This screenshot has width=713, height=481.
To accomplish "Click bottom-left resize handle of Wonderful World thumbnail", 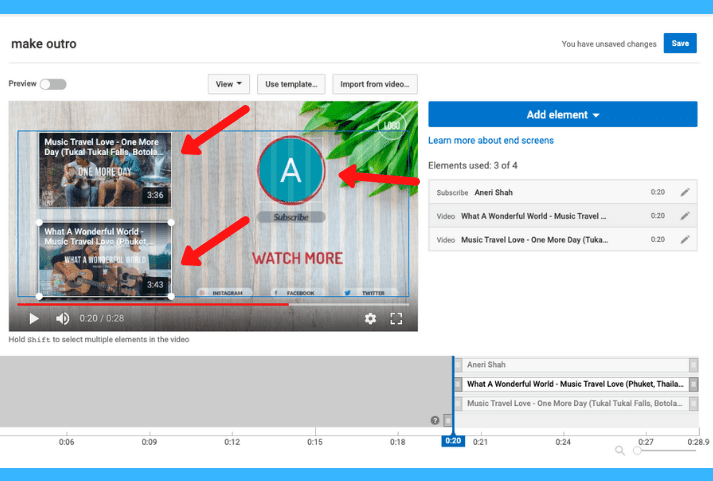I will (39, 296).
